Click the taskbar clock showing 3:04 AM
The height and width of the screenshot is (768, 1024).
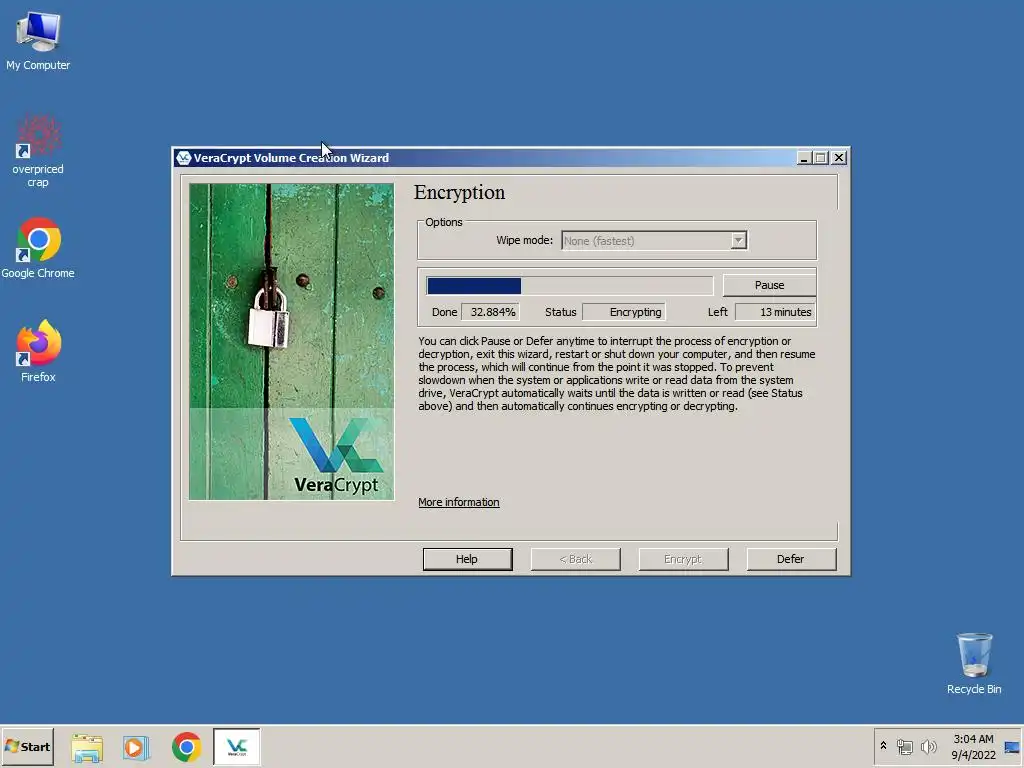(x=973, y=746)
